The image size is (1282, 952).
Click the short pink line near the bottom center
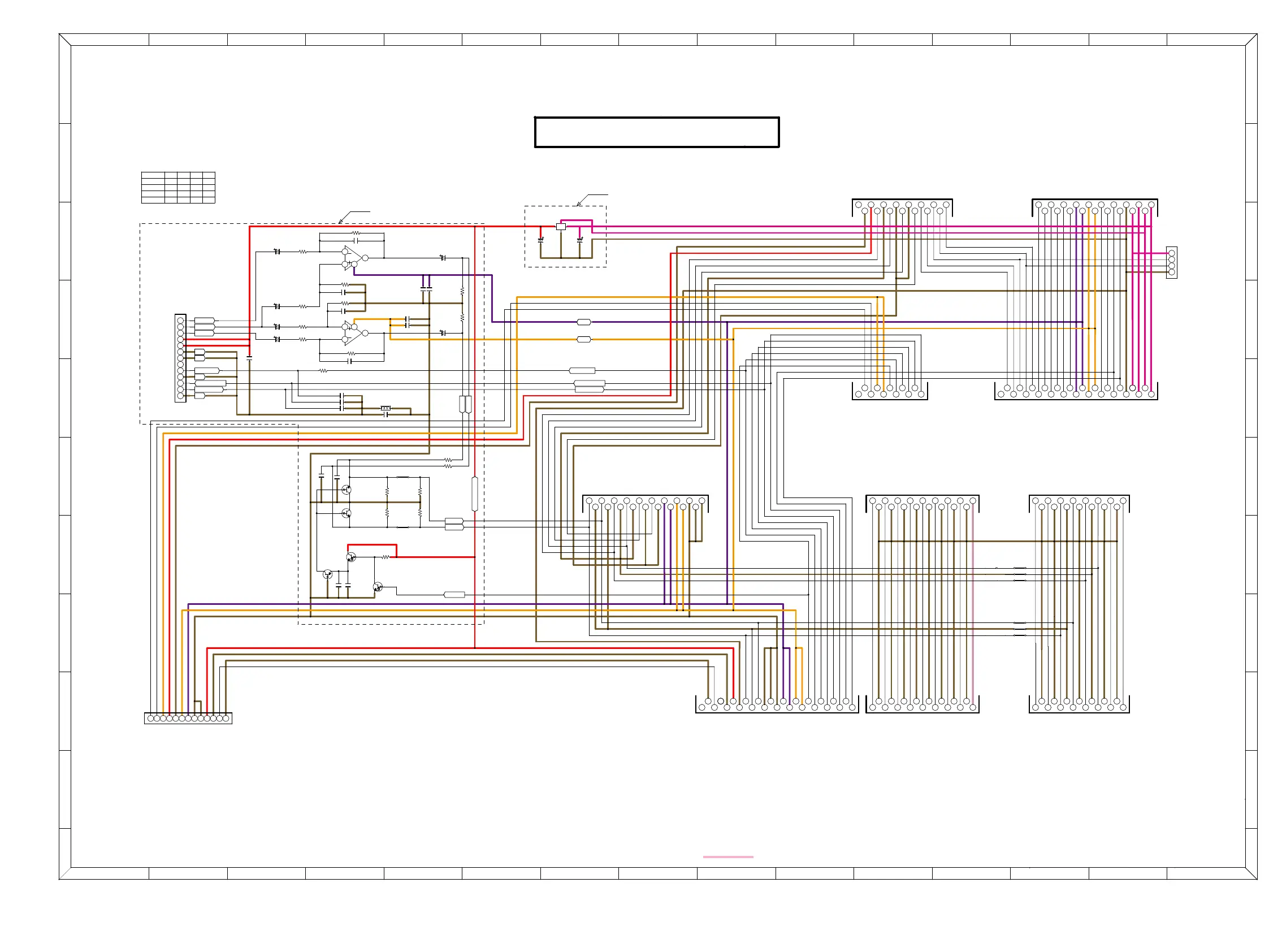pyautogui.click(x=727, y=856)
